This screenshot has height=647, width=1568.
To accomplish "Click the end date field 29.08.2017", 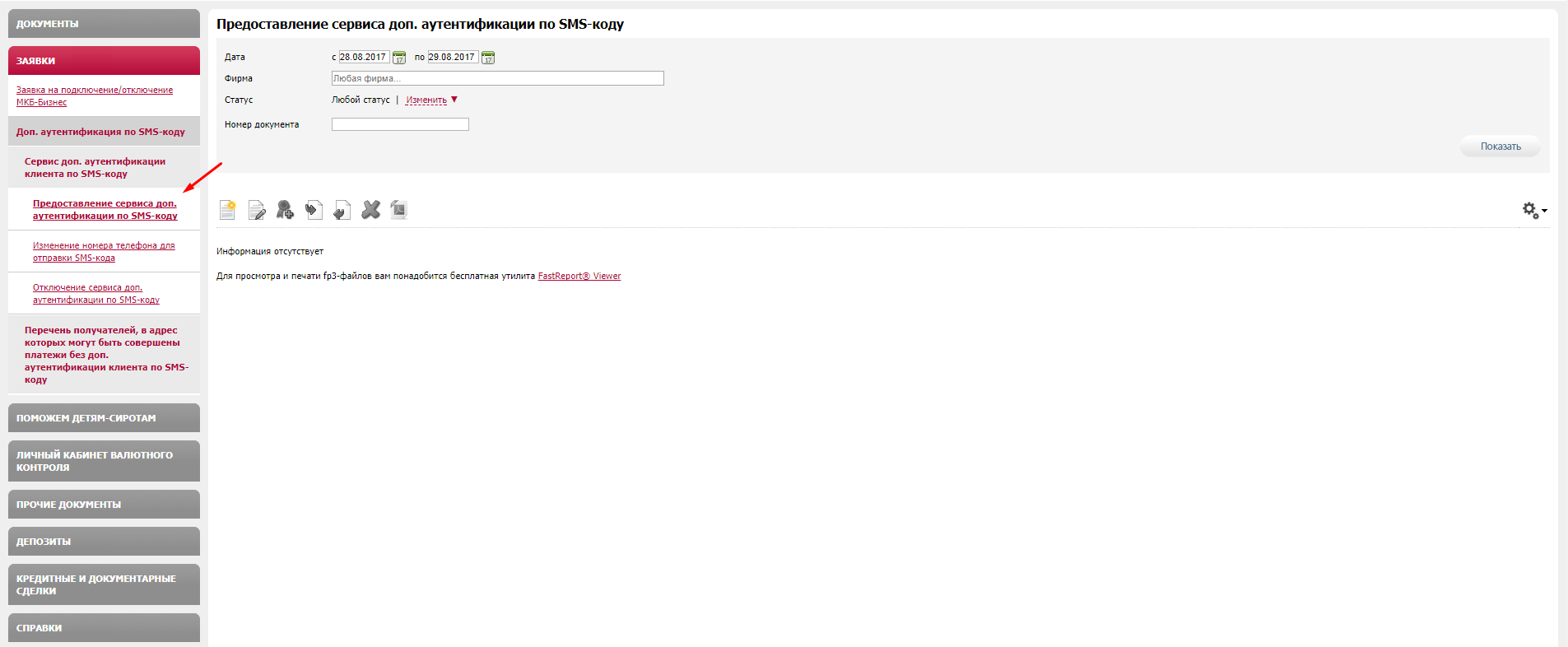I will pos(453,57).
